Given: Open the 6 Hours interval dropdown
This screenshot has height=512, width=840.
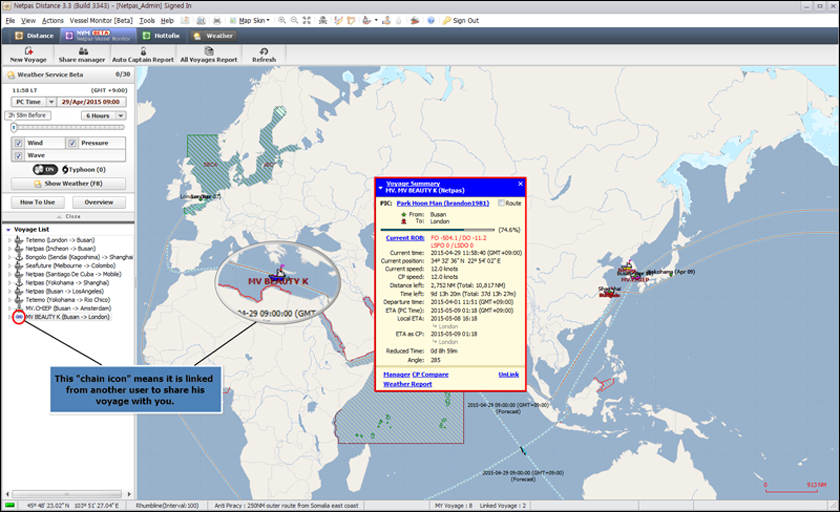Looking at the screenshot, I should [x=121, y=116].
